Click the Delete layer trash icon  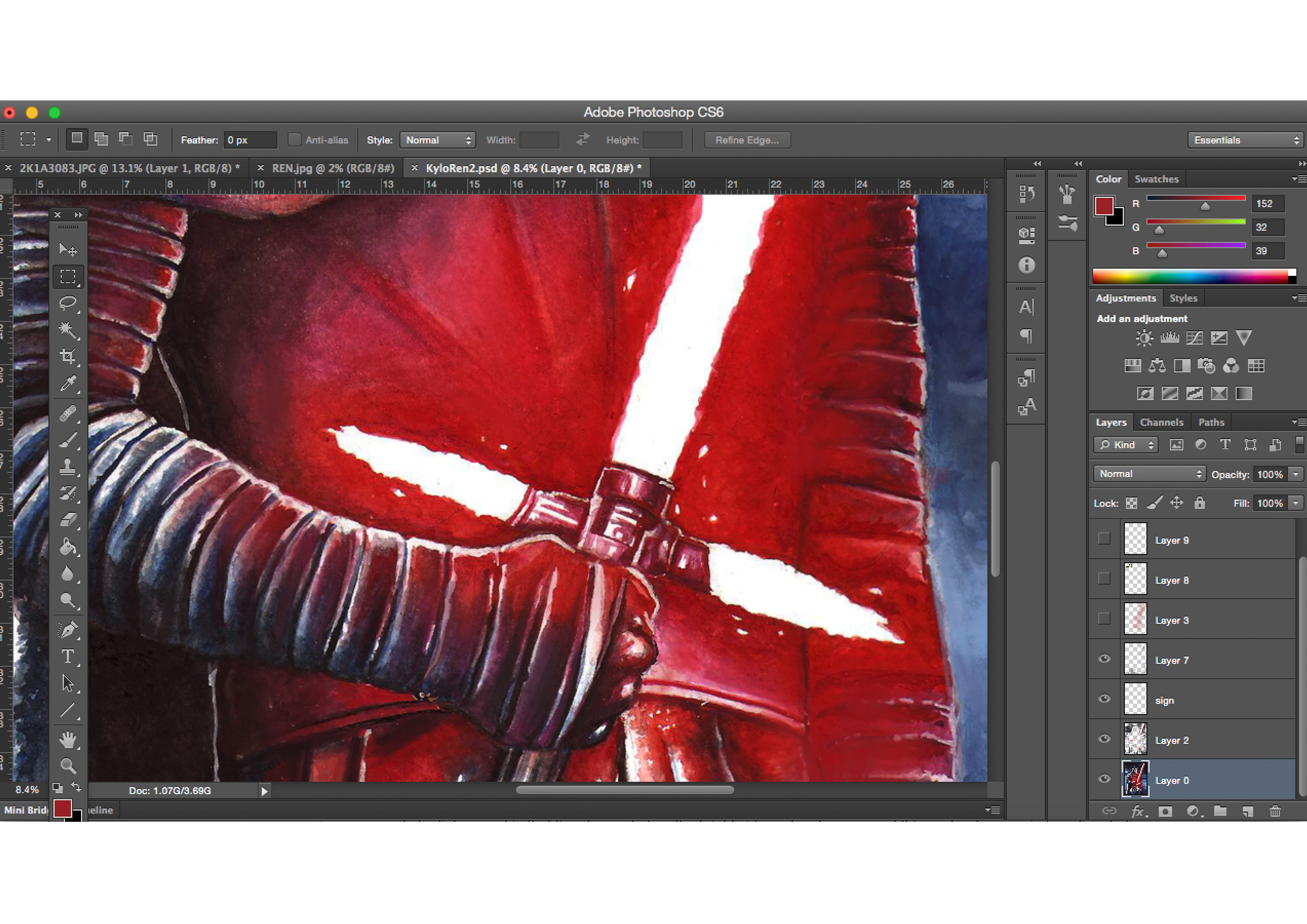pos(1275,811)
